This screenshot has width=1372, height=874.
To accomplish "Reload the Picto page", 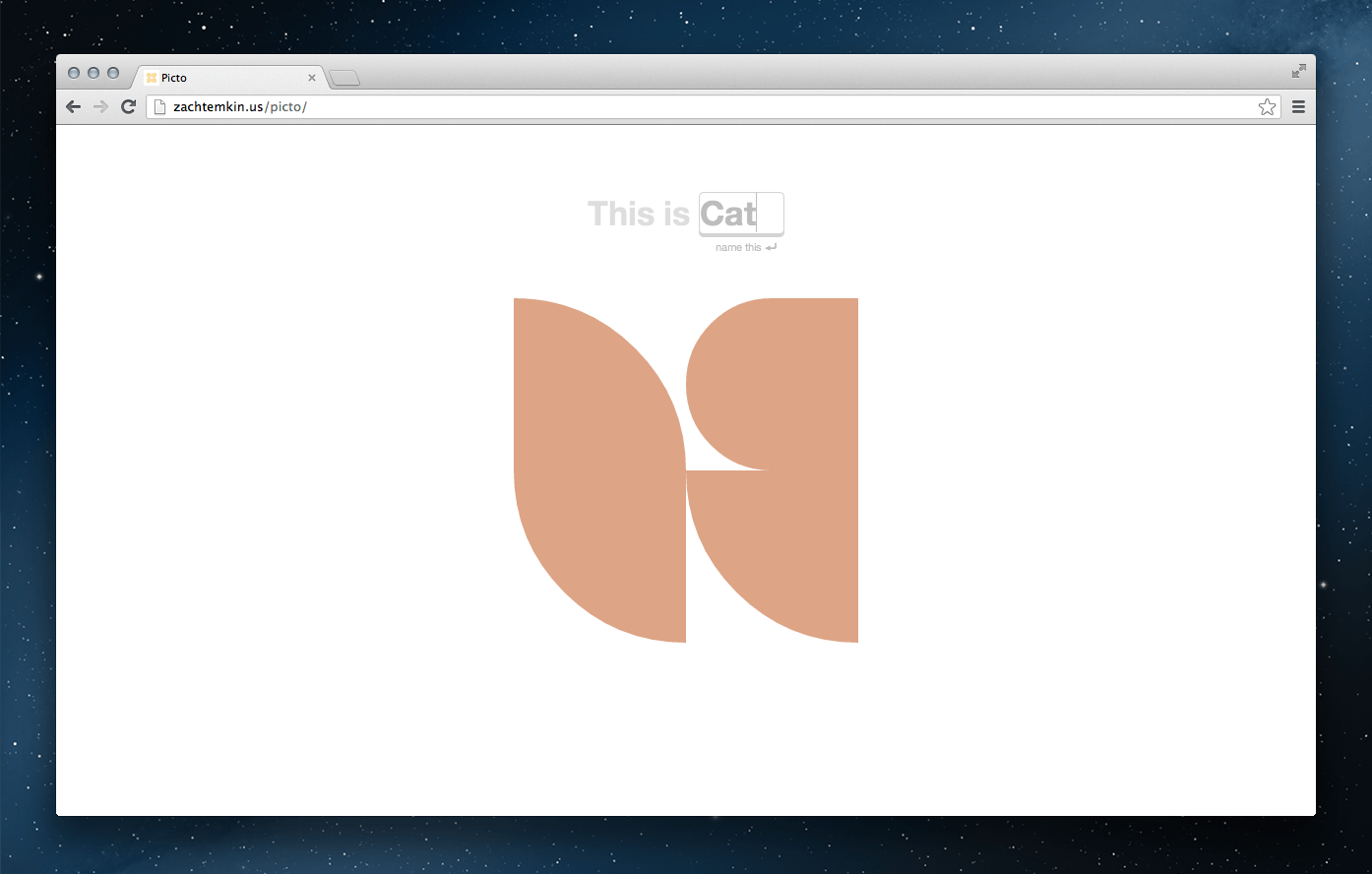I will 128,107.
